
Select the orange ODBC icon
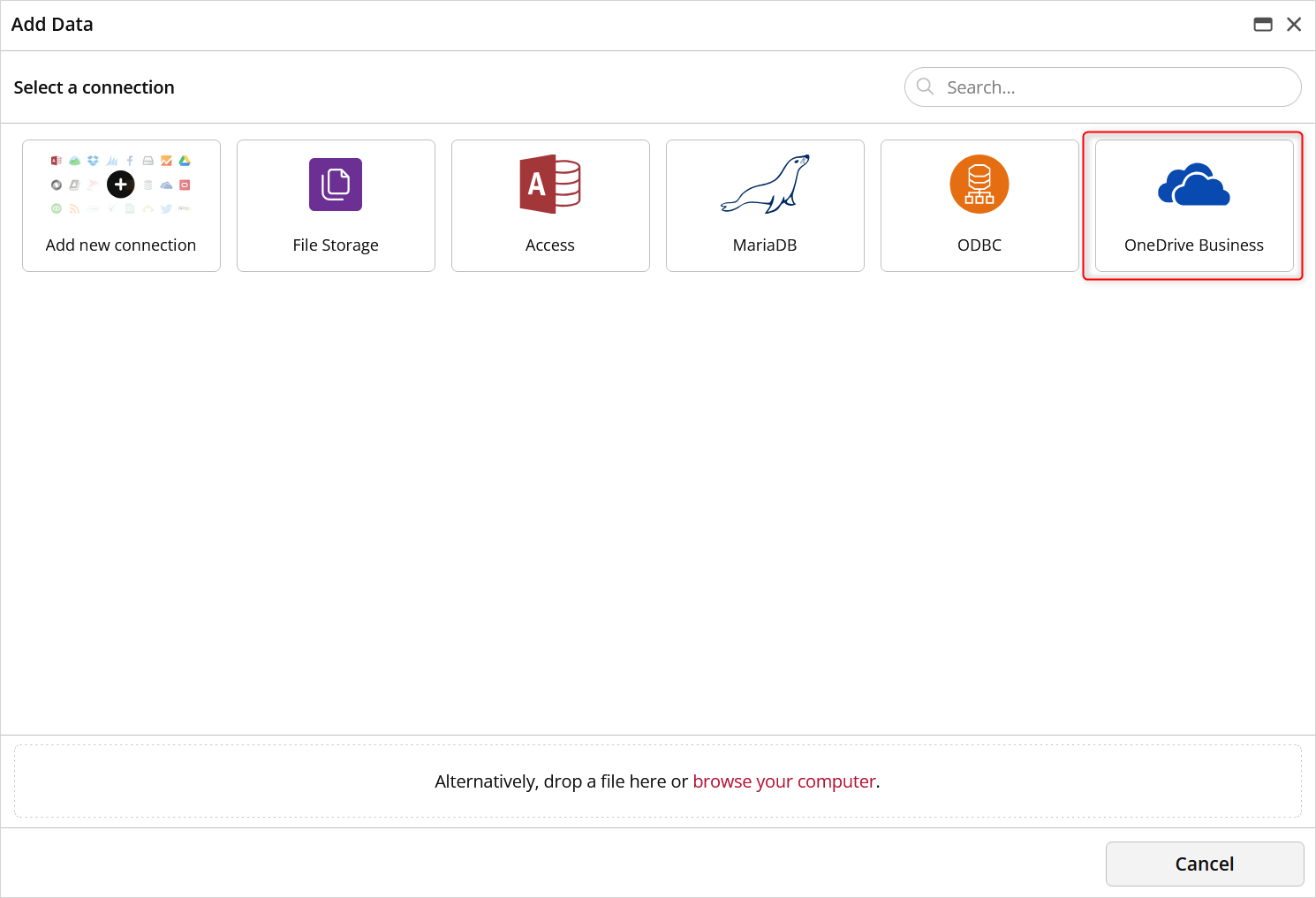click(979, 185)
